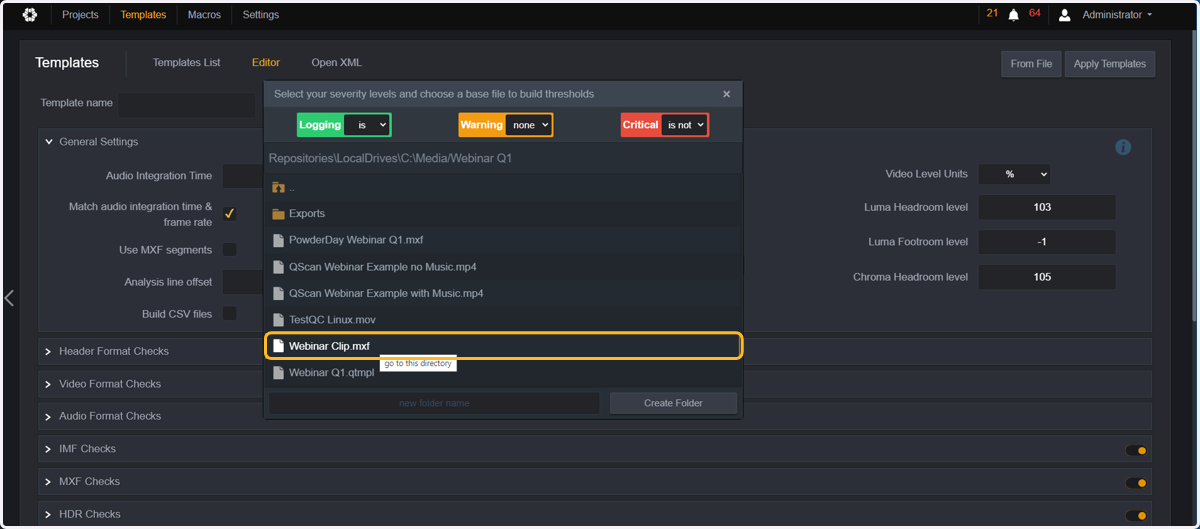Open the Exports folder
The width and height of the screenshot is (1200, 529).
click(x=307, y=213)
